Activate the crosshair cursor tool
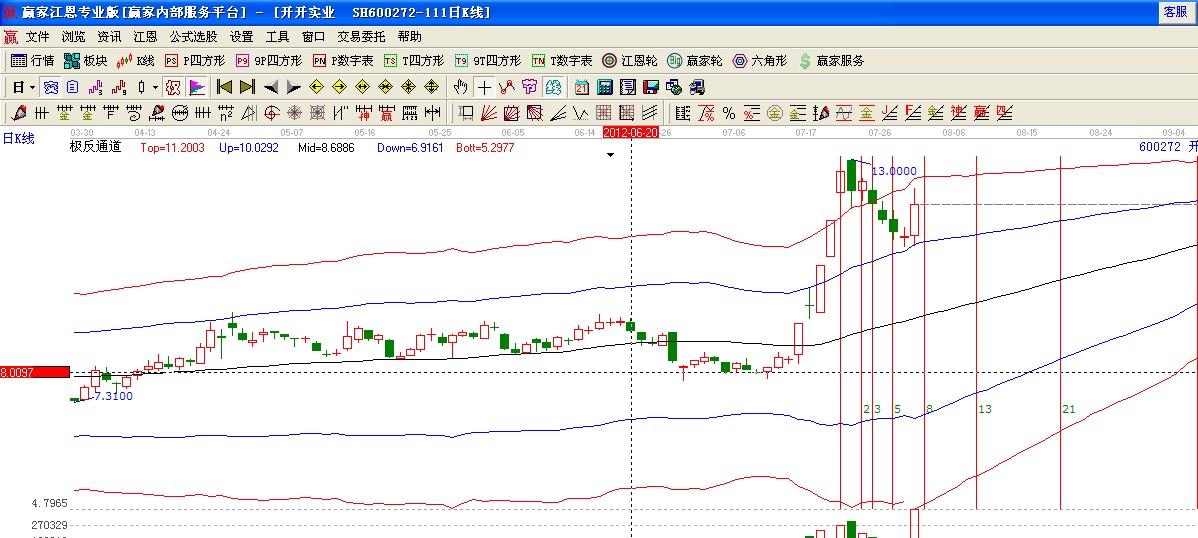Screen dimensions: 1198x538 (x=484, y=87)
